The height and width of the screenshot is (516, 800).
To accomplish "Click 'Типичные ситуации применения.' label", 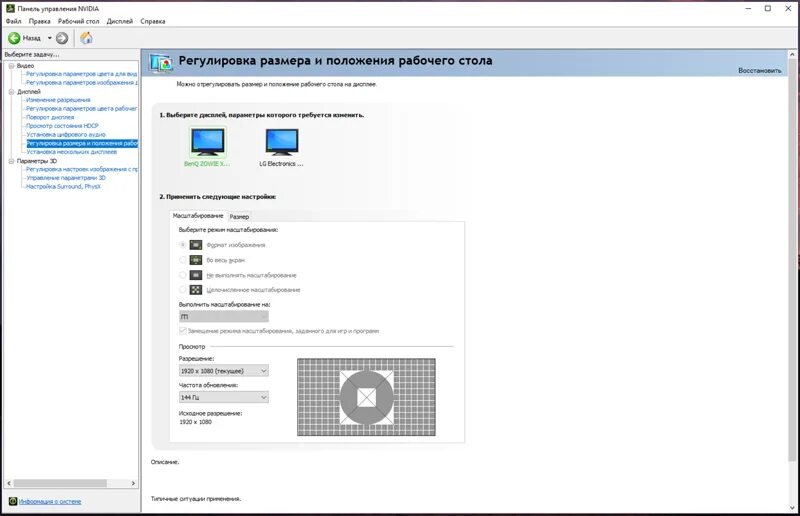I will tap(196, 499).
